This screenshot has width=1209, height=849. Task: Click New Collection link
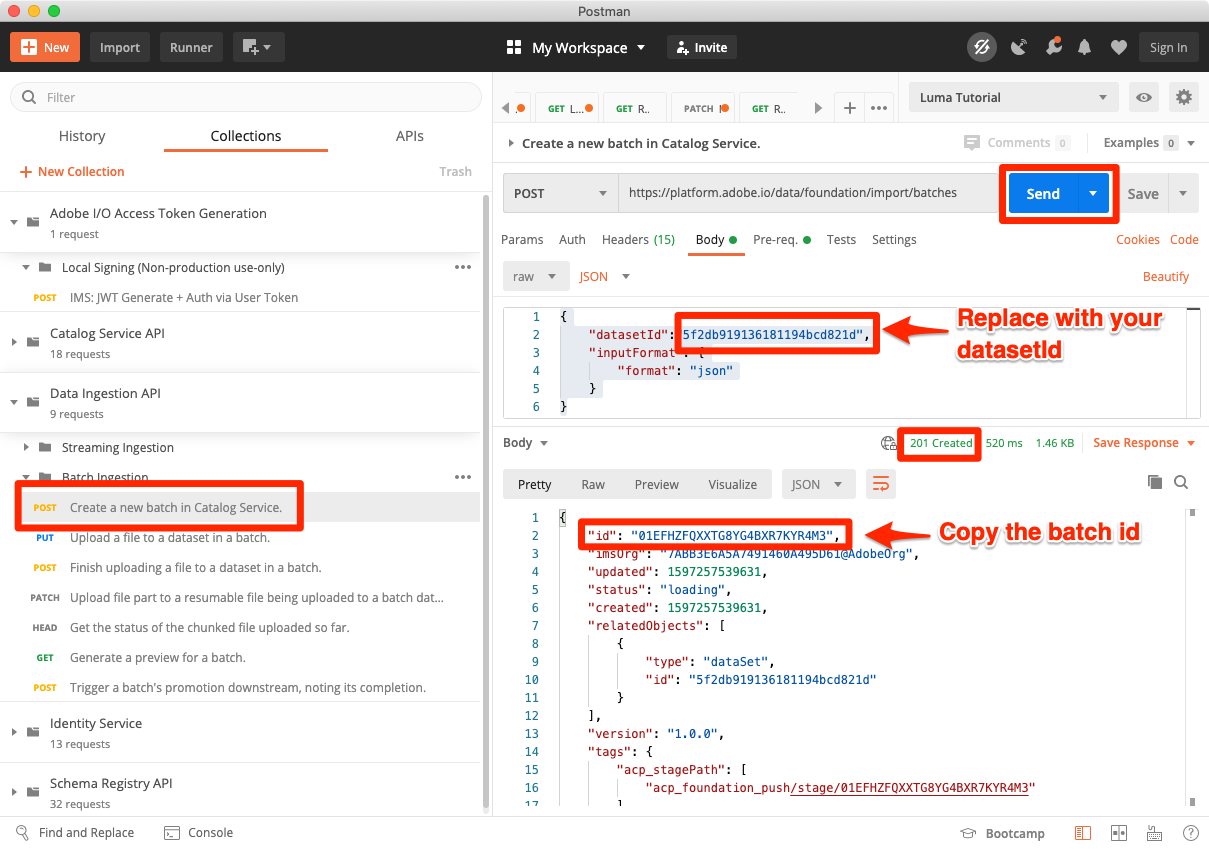click(72, 172)
